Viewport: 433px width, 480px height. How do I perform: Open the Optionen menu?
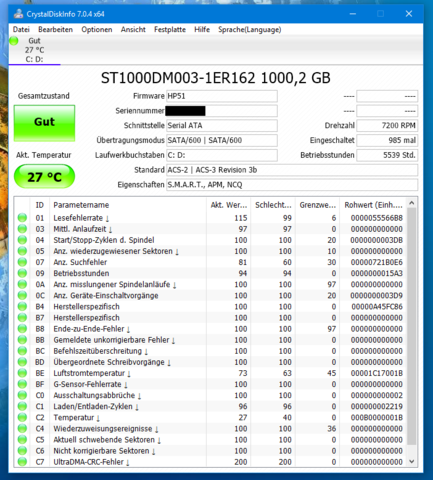tap(97, 30)
